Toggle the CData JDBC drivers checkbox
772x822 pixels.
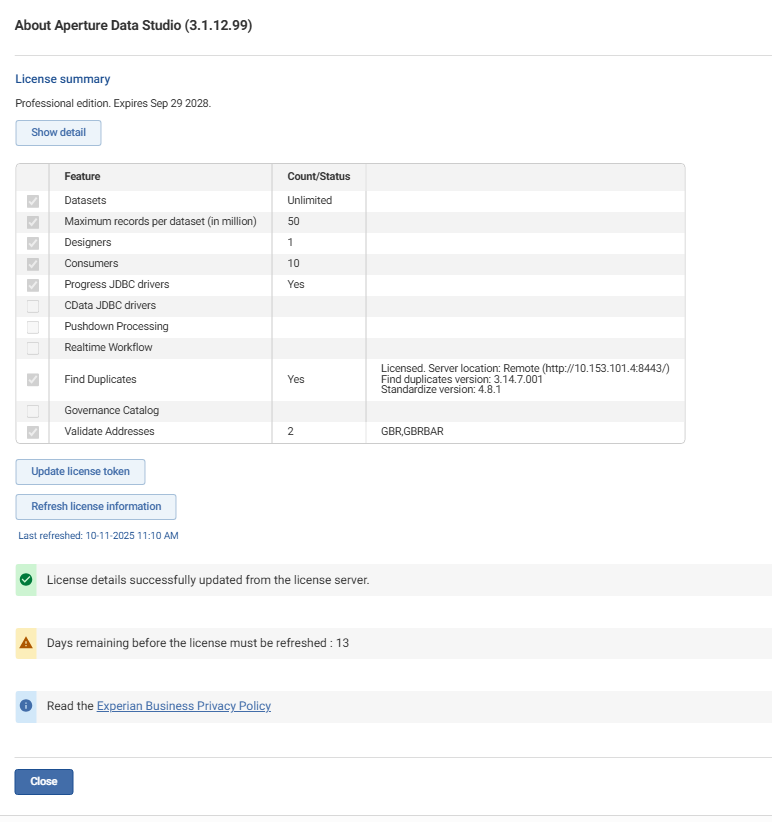point(32,306)
